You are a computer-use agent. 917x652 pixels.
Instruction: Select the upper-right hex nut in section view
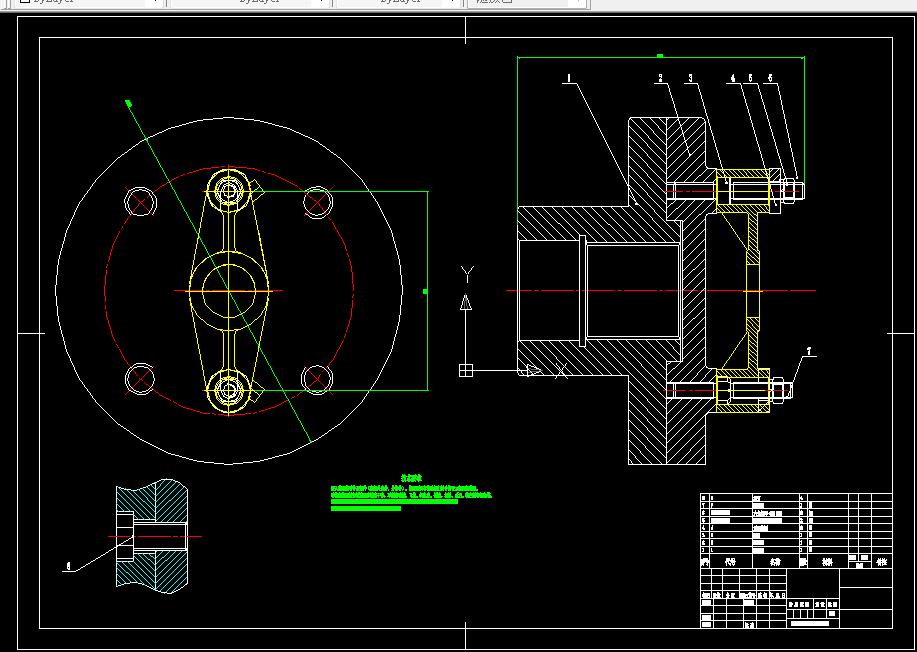pyautogui.click(x=788, y=191)
